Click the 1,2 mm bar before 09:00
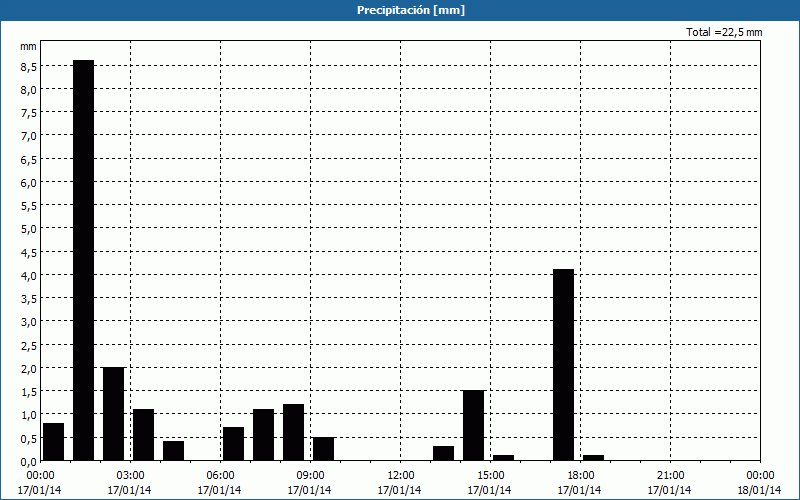Image resolution: width=800 pixels, height=500 pixels. click(293, 433)
